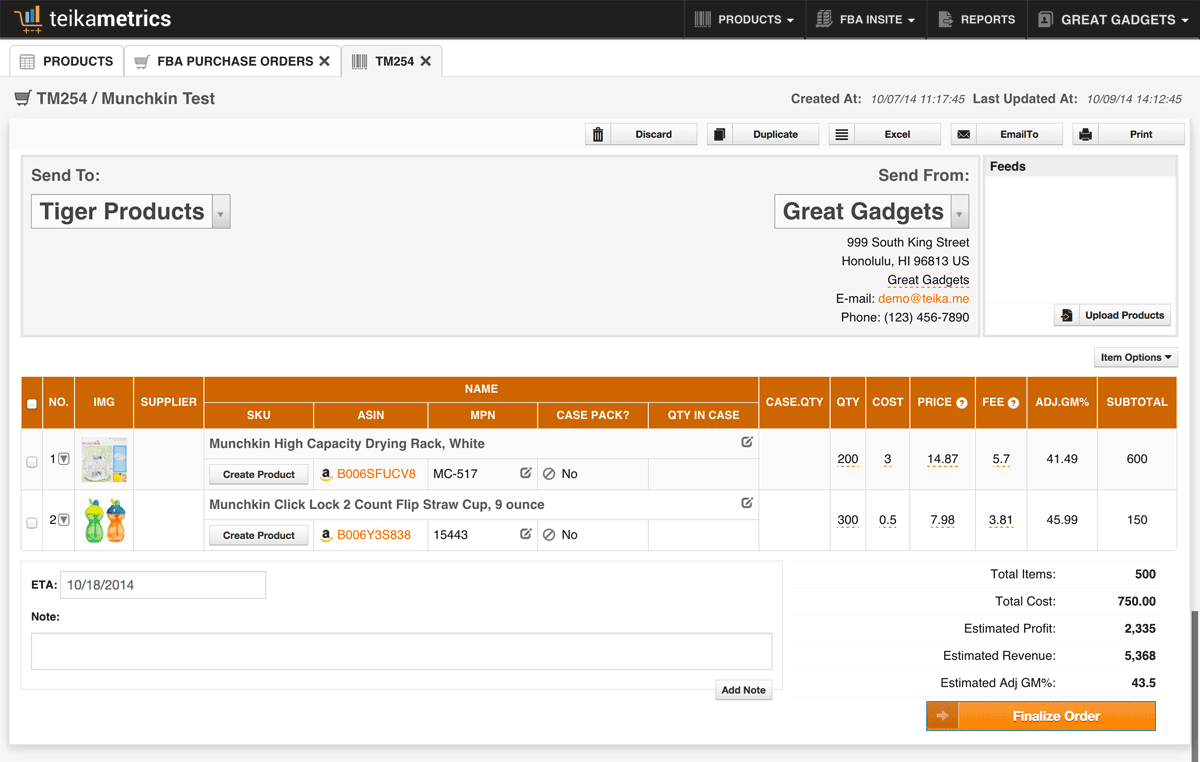Edit the Drying Rack product name icon
This screenshot has width=1200, height=762.
(x=747, y=442)
